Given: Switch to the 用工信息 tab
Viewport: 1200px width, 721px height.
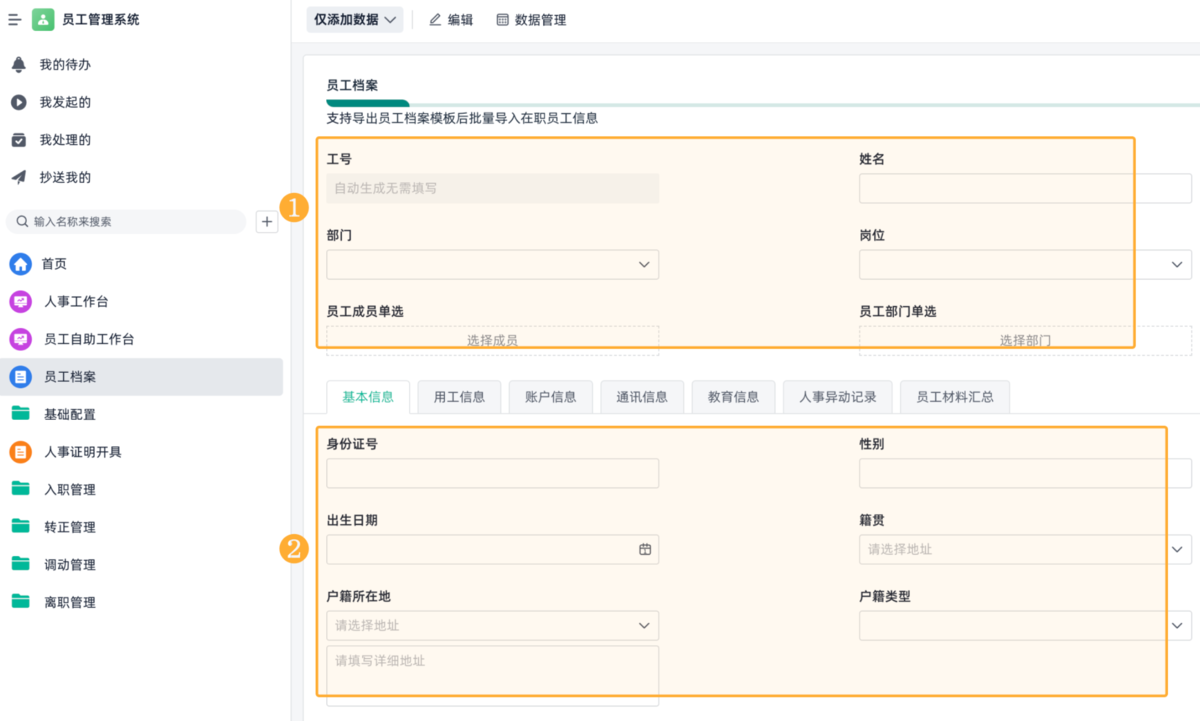Looking at the screenshot, I should [459, 397].
